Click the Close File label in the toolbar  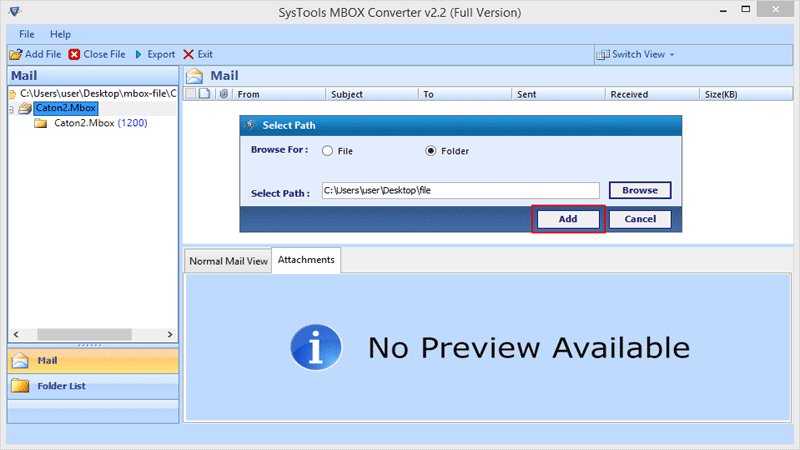coord(104,54)
